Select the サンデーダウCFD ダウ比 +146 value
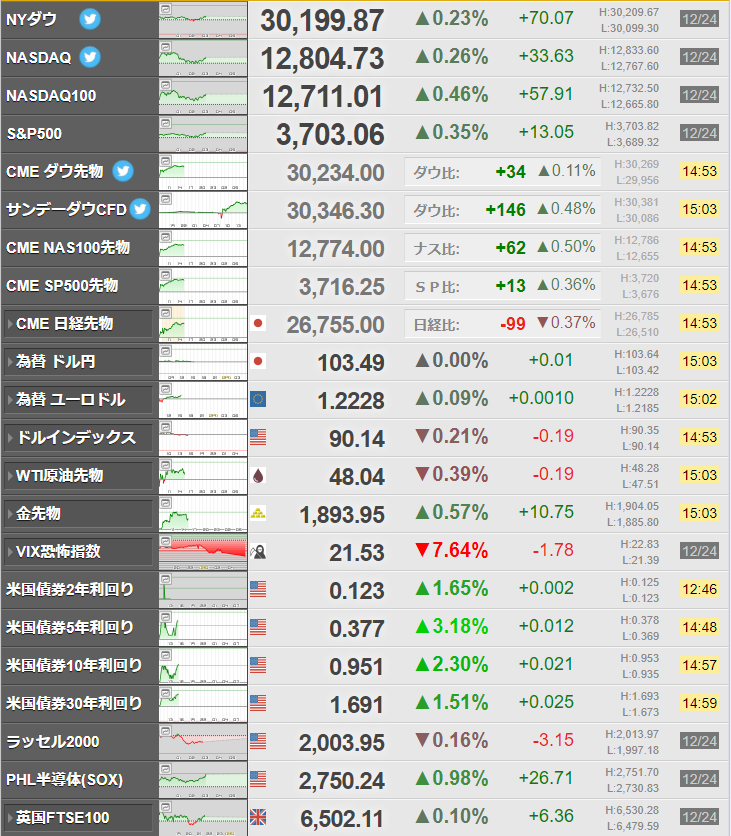 pos(505,210)
